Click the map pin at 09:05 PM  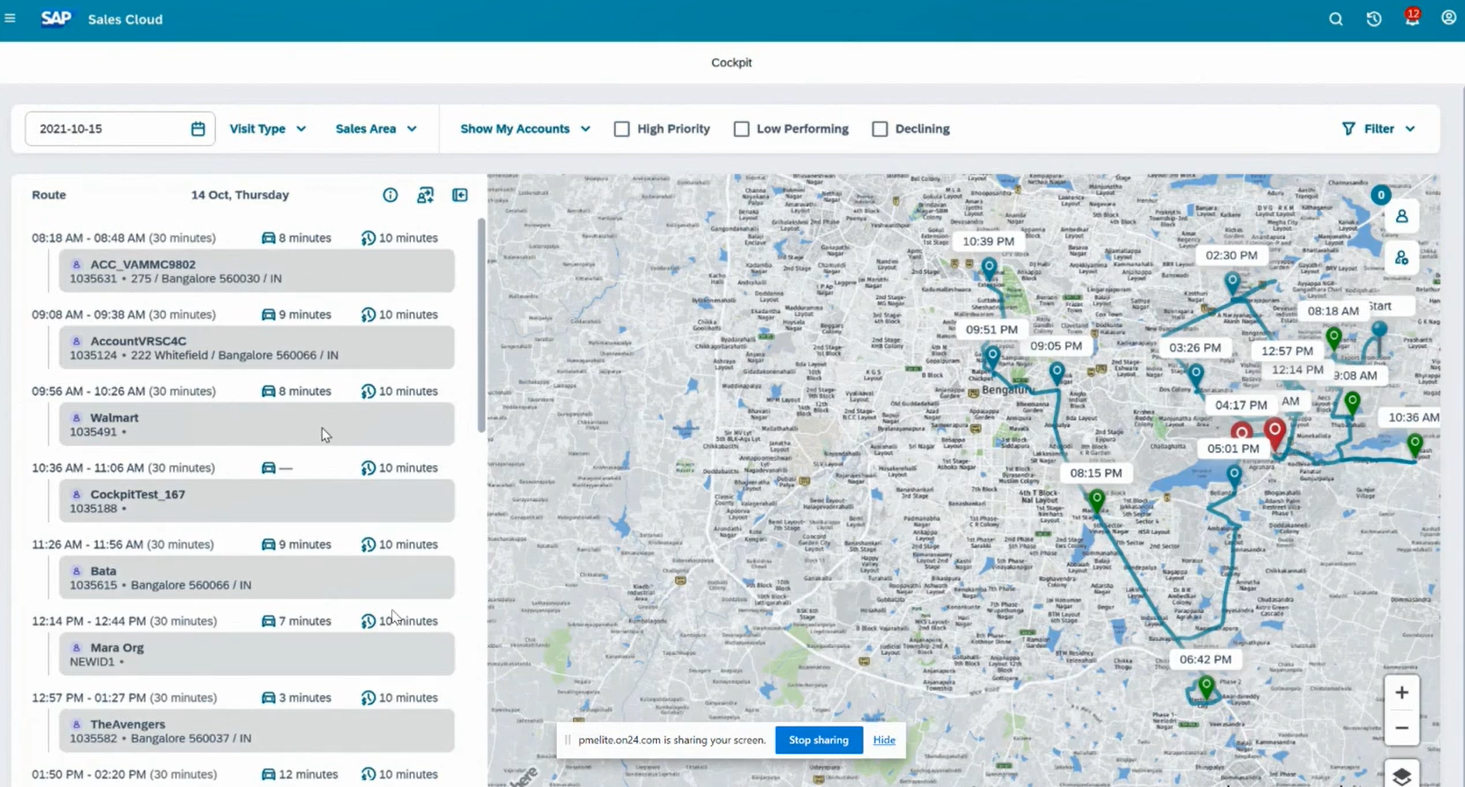[x=1057, y=373]
